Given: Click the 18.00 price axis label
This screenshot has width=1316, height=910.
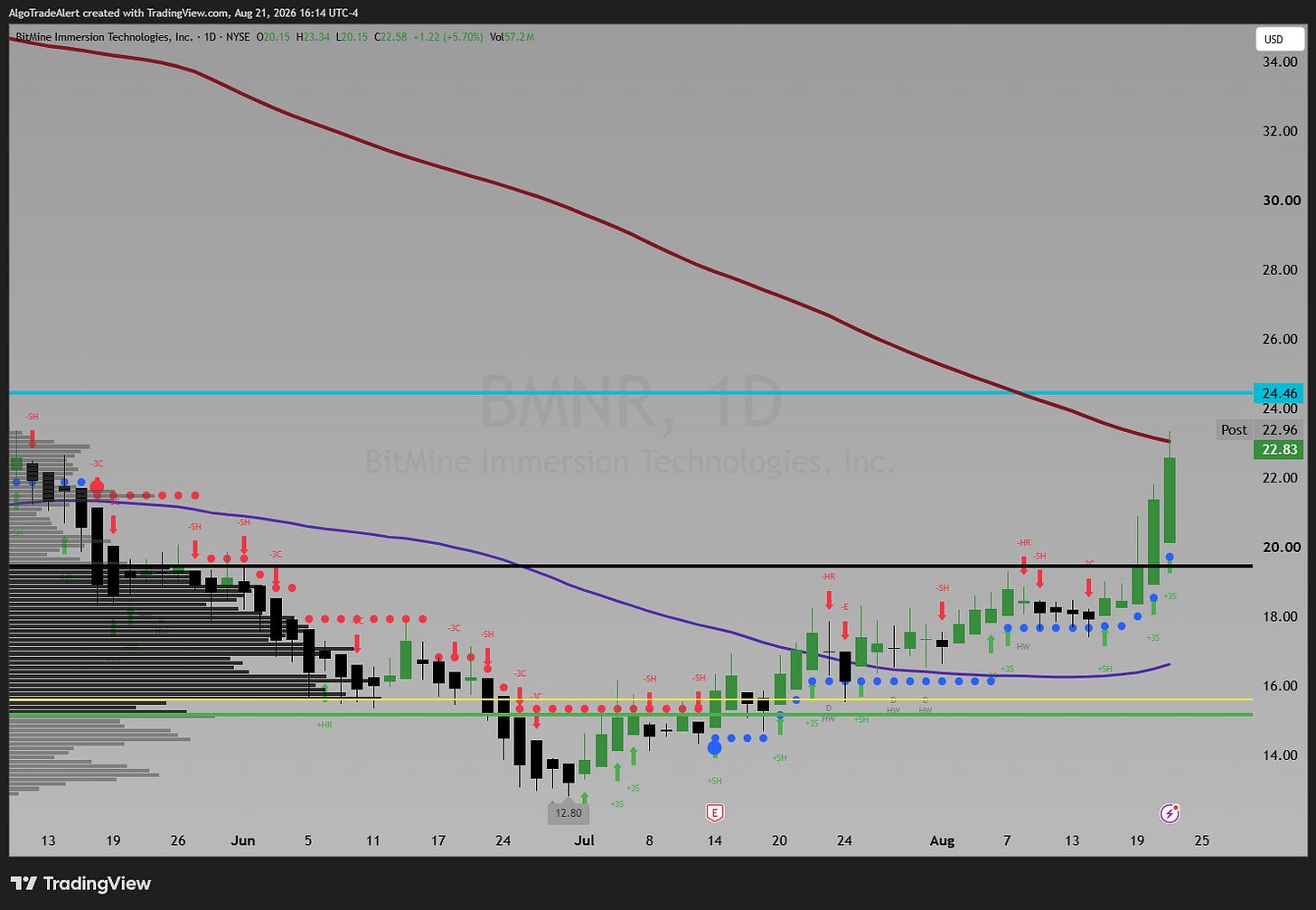Looking at the screenshot, I should pyautogui.click(x=1280, y=617).
